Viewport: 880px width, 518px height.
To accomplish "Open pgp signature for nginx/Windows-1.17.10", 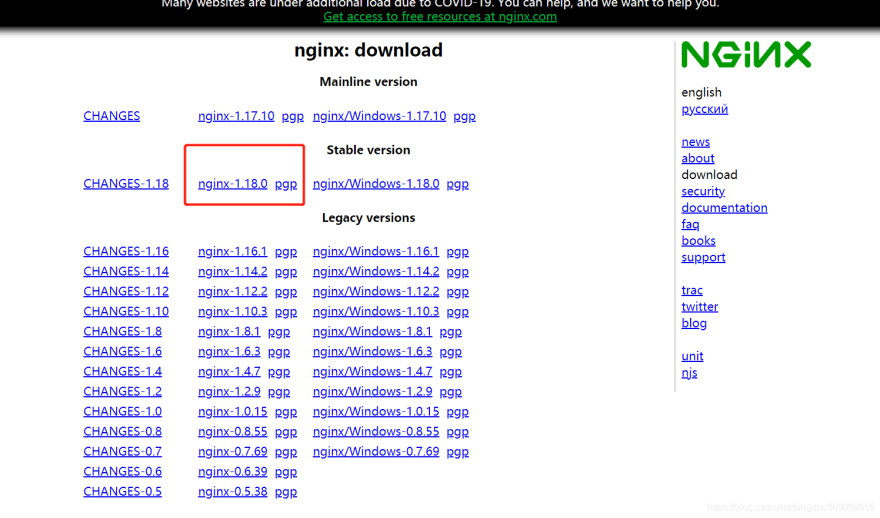I will [464, 117].
